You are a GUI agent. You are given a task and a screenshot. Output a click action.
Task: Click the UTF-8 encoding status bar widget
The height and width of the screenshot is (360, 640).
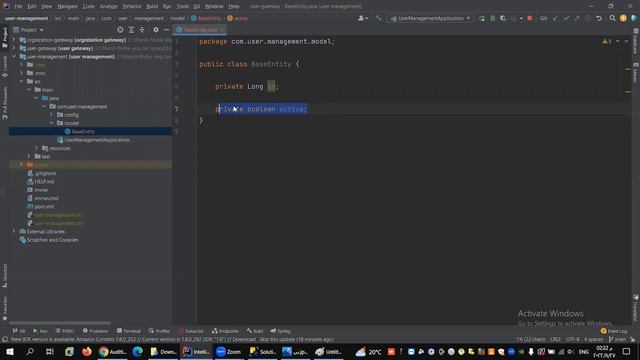[572, 339]
